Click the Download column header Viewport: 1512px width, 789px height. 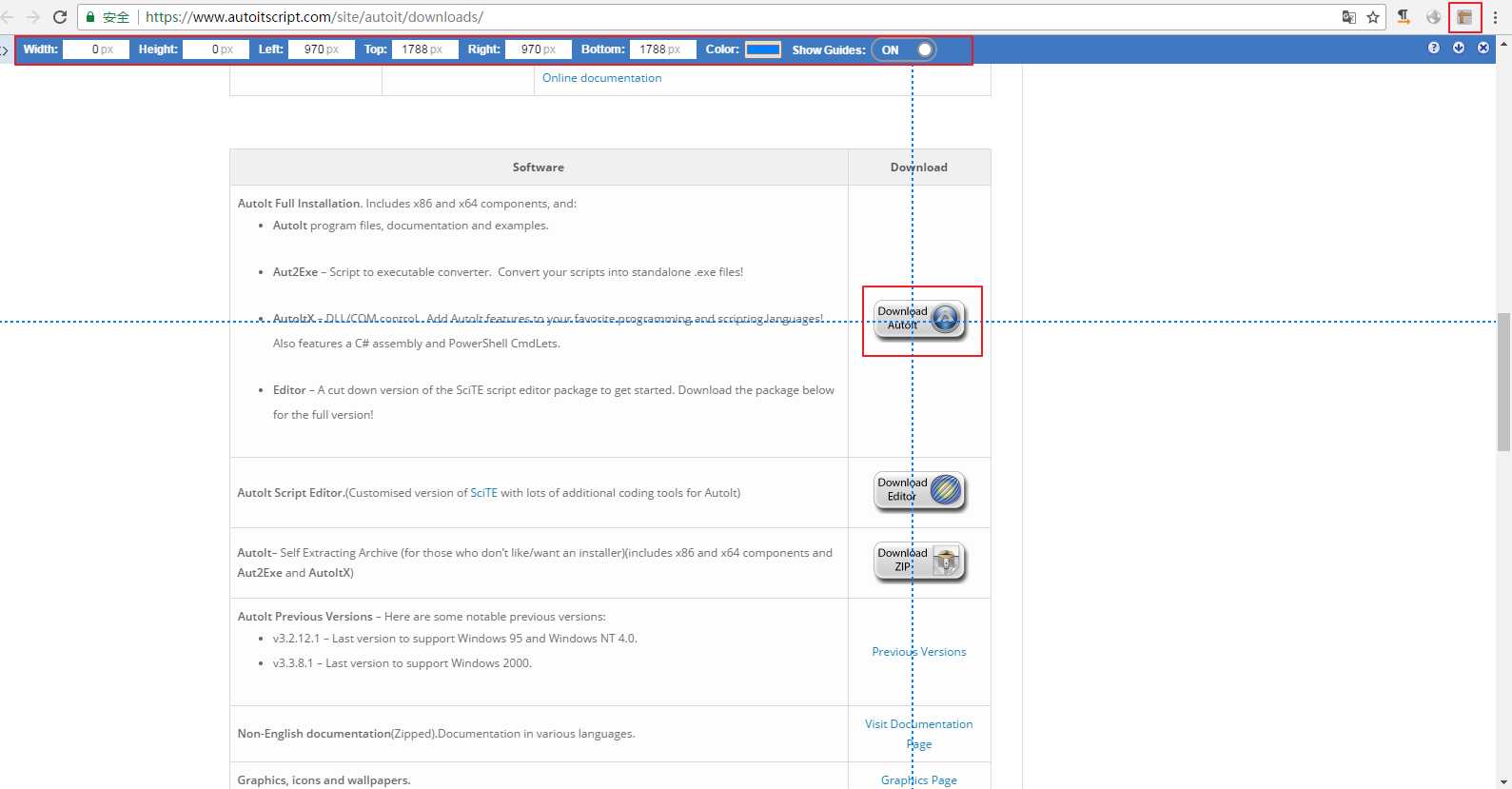(x=919, y=168)
